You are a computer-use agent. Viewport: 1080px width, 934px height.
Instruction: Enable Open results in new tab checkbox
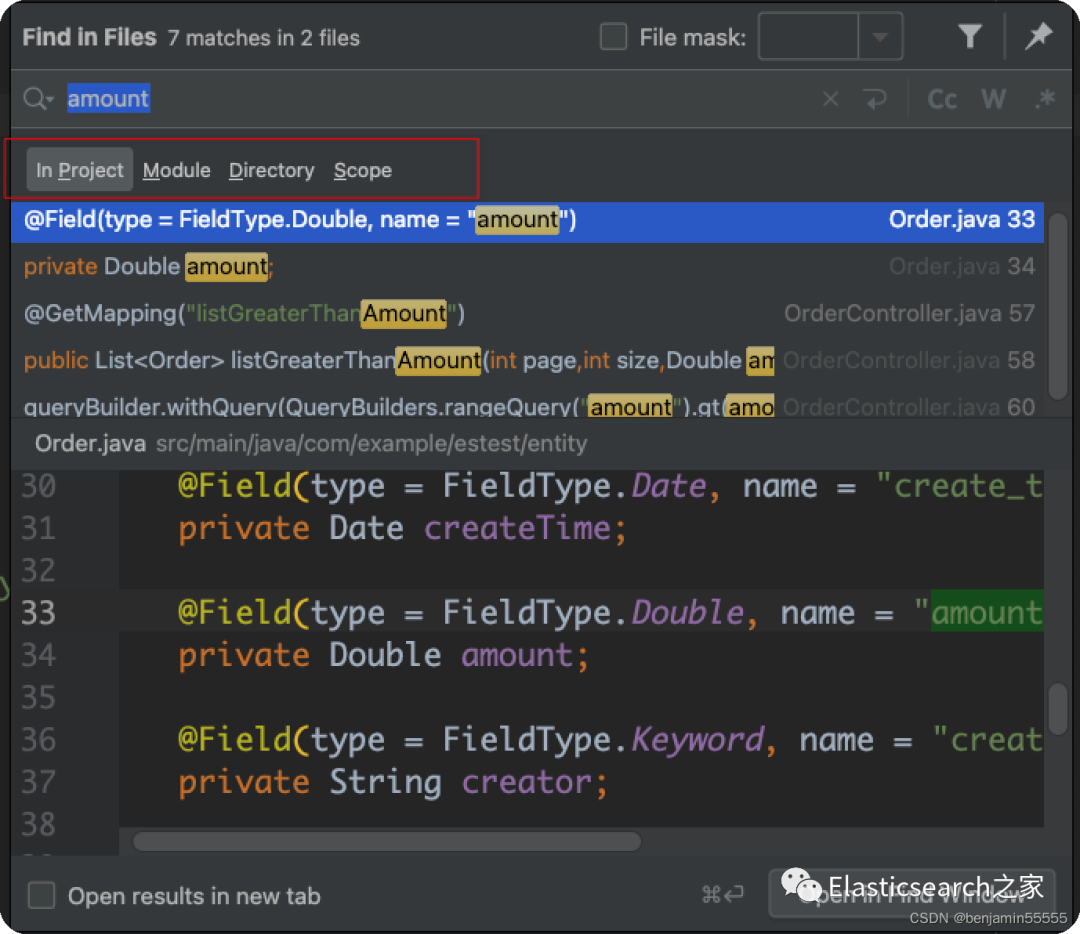point(41,895)
